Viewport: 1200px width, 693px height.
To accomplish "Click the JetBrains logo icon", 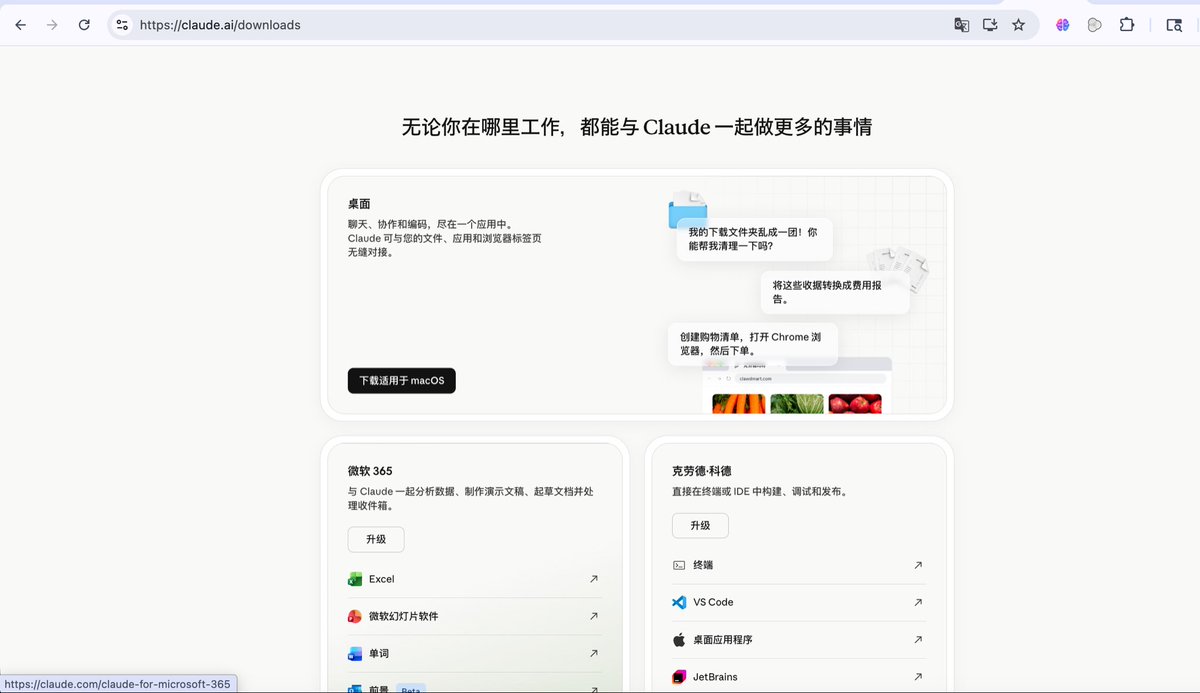I will [679, 677].
